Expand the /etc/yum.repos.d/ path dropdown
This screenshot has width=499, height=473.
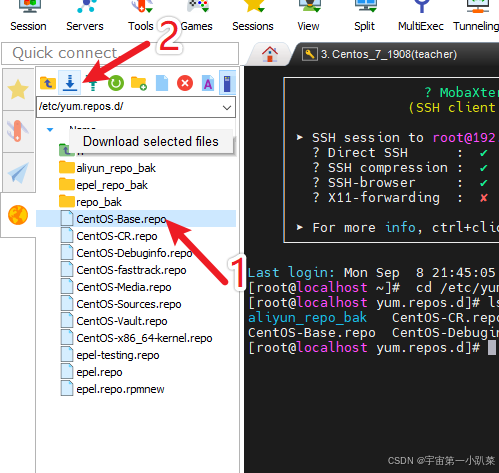tap(227, 107)
